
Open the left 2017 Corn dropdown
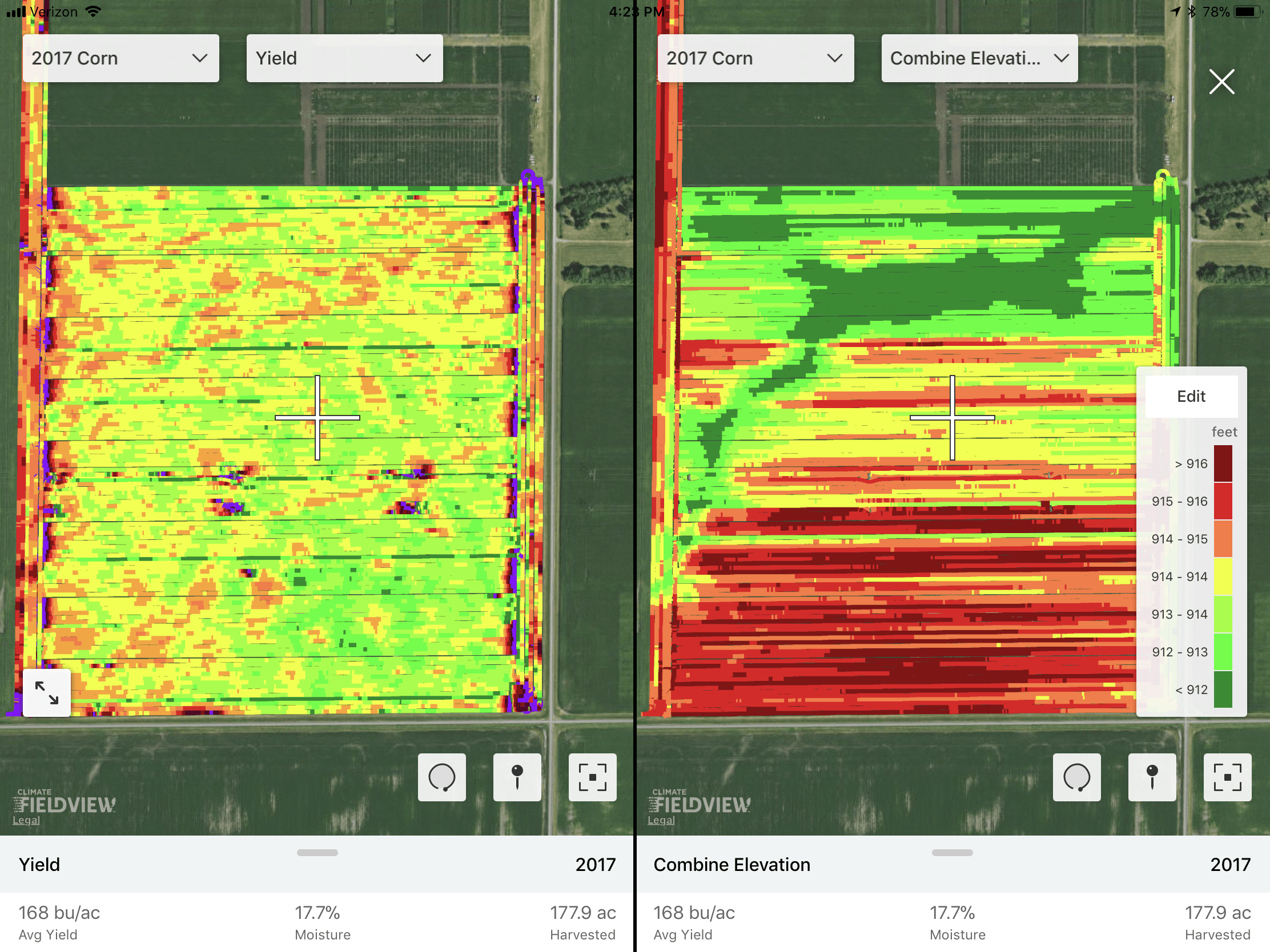[120, 58]
